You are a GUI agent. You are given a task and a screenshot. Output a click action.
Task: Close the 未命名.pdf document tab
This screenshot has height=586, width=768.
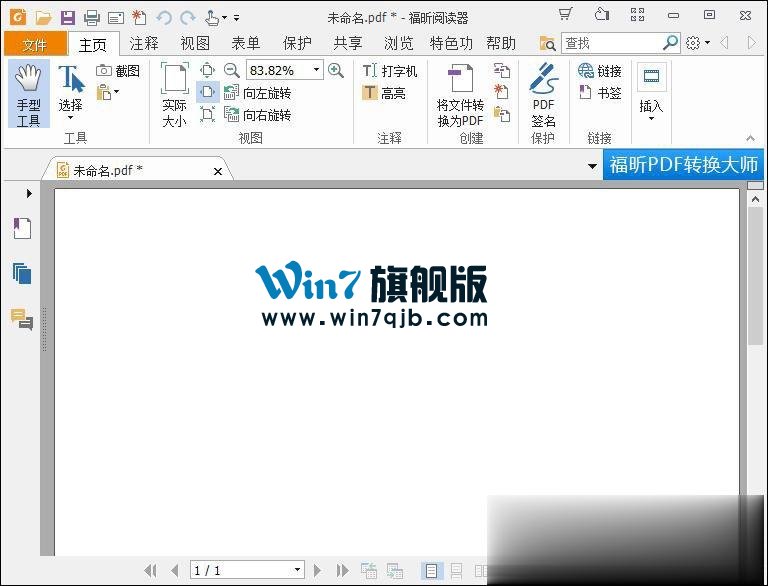click(x=218, y=171)
